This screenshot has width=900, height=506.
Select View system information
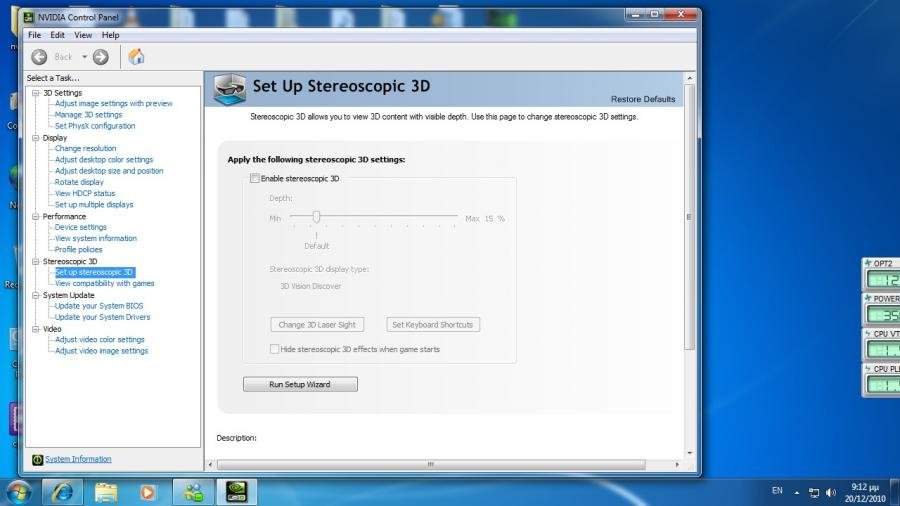point(96,239)
